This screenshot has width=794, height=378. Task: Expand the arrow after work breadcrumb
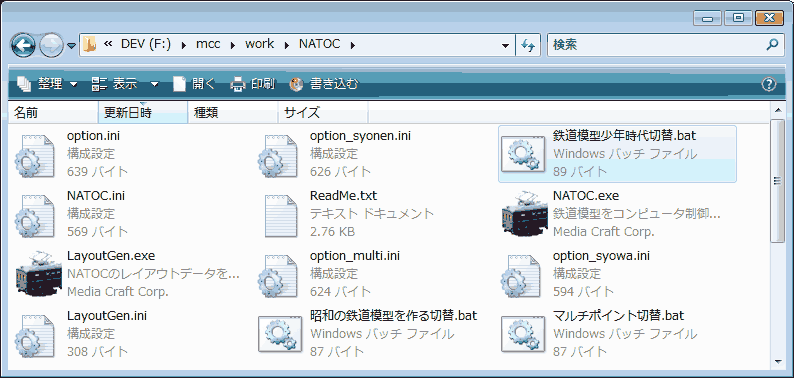[286, 45]
